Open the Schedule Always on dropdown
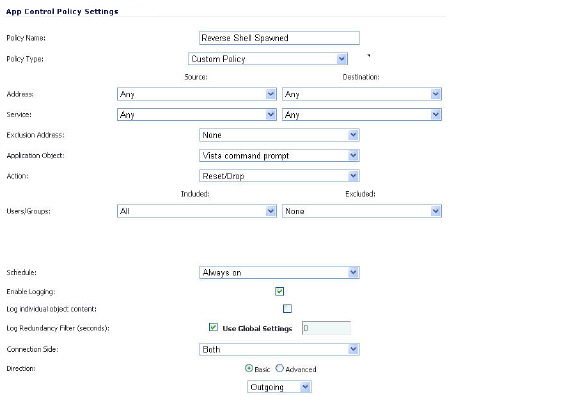 pos(279,273)
